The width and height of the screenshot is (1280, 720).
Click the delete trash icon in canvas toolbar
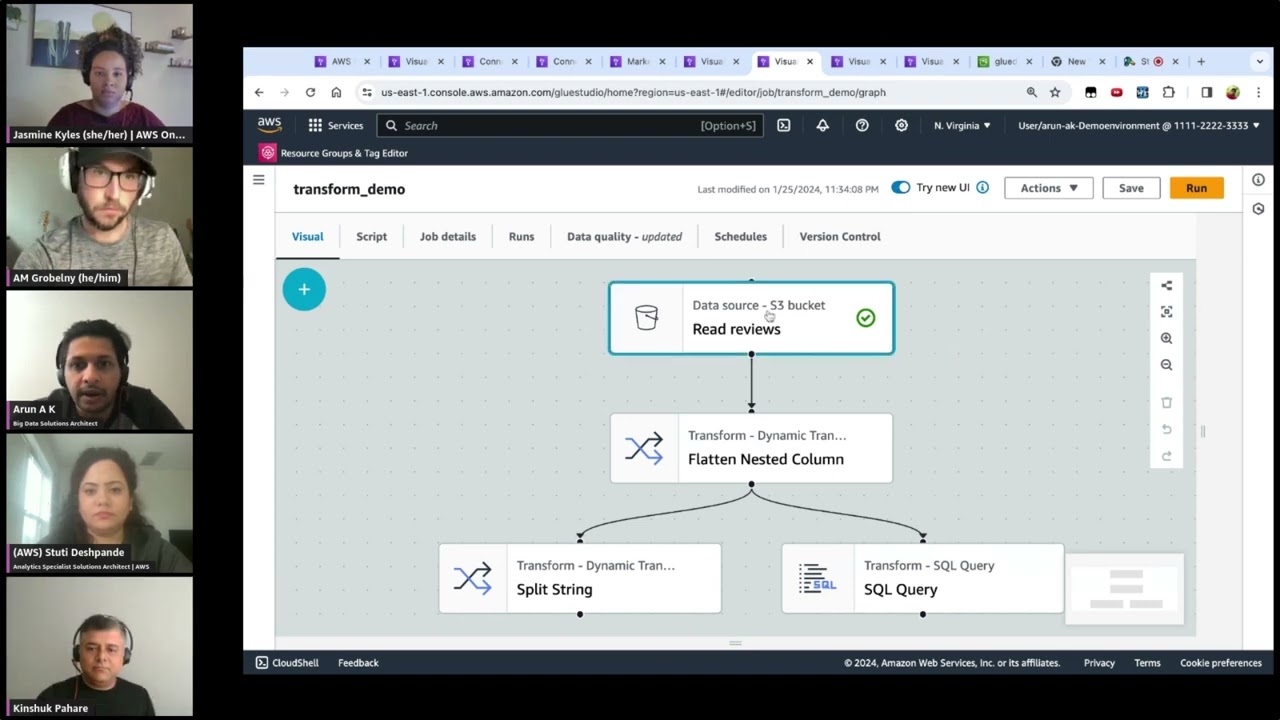(1166, 403)
